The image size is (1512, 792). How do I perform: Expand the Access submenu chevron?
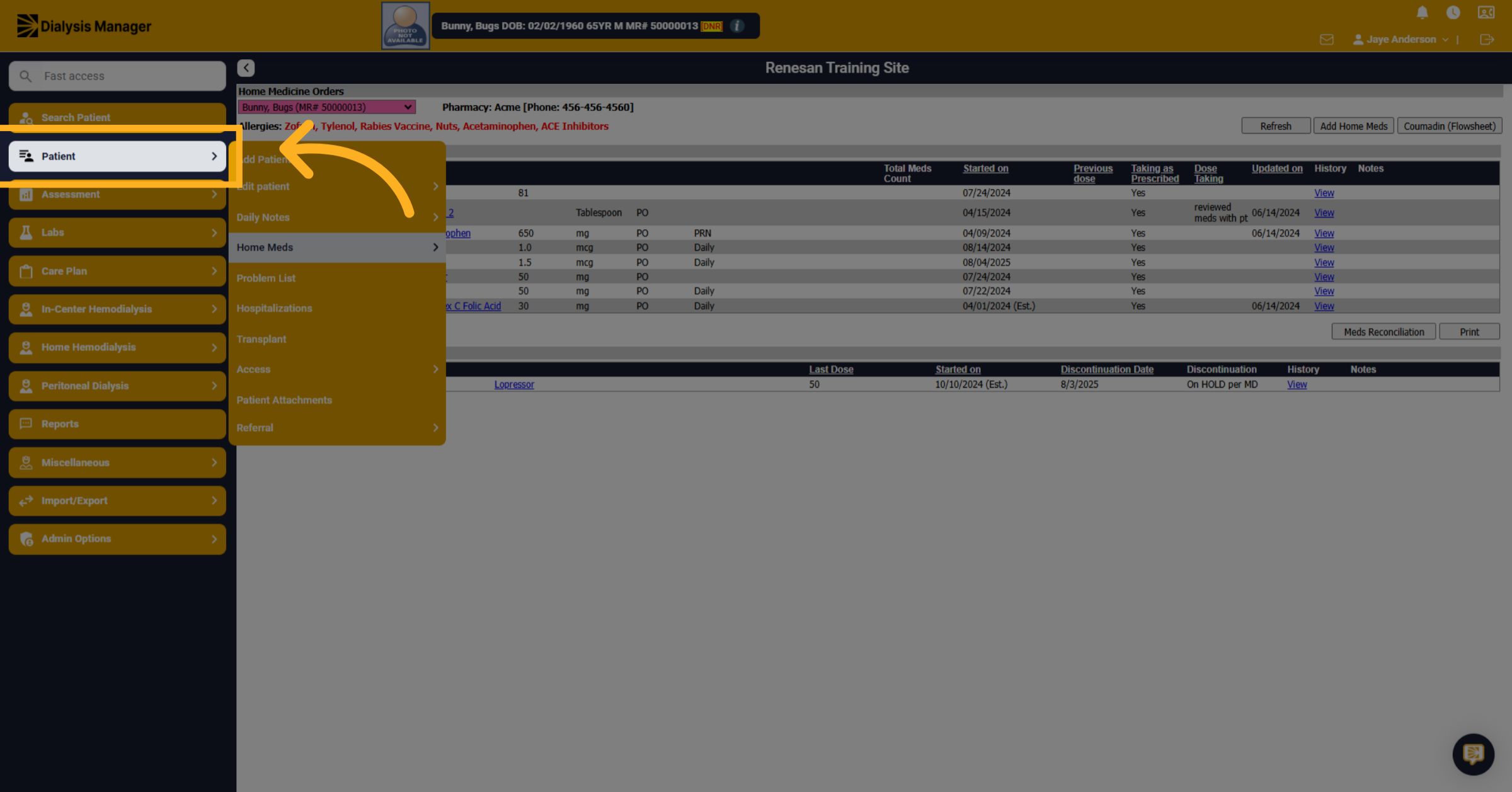click(435, 369)
